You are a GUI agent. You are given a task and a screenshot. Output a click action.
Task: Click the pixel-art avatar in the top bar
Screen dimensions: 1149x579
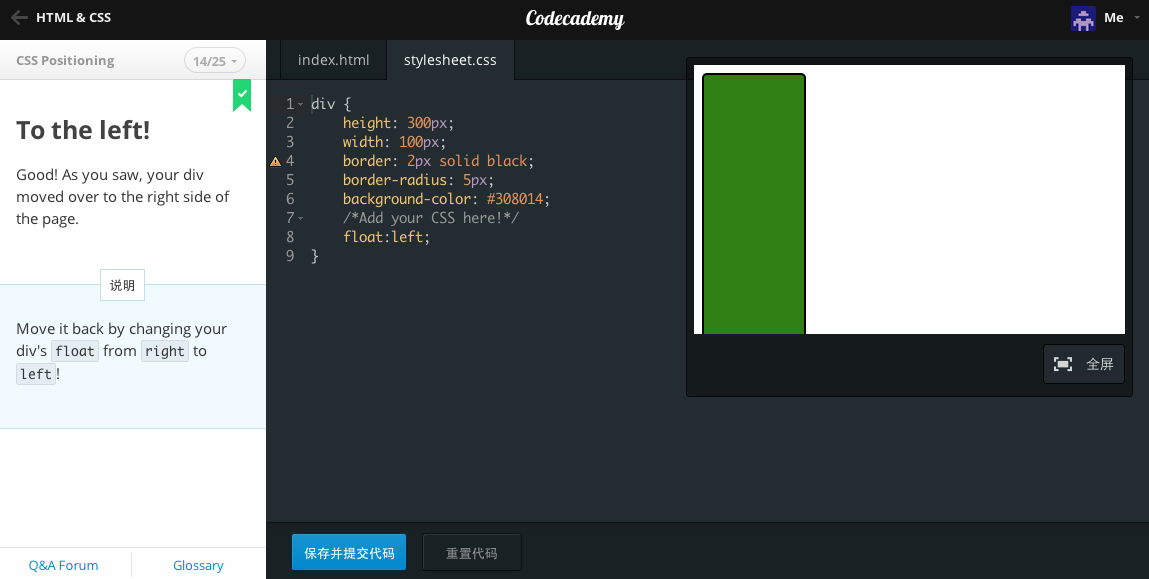[1083, 18]
